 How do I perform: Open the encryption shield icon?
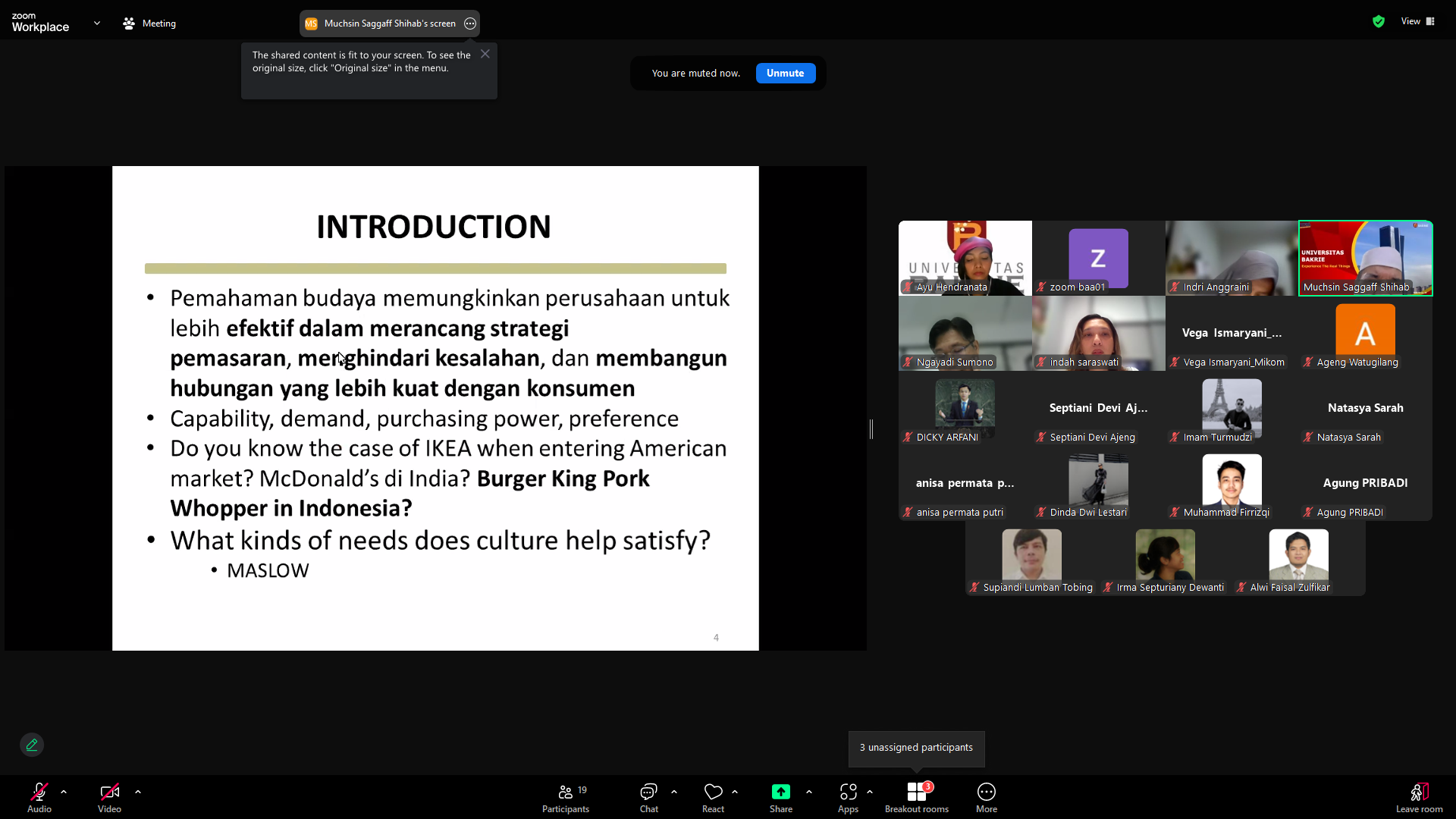[1379, 21]
